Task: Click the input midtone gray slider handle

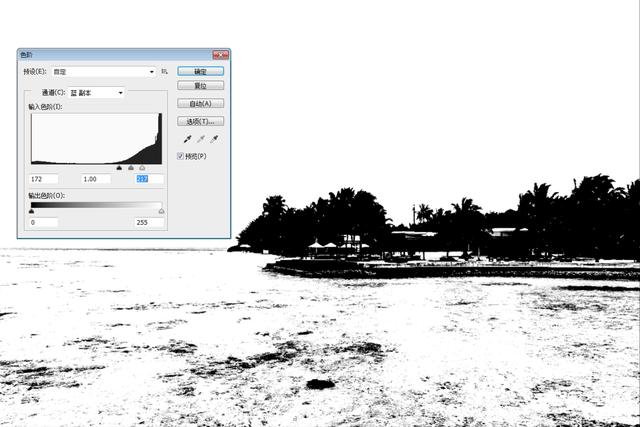Action: (132, 168)
